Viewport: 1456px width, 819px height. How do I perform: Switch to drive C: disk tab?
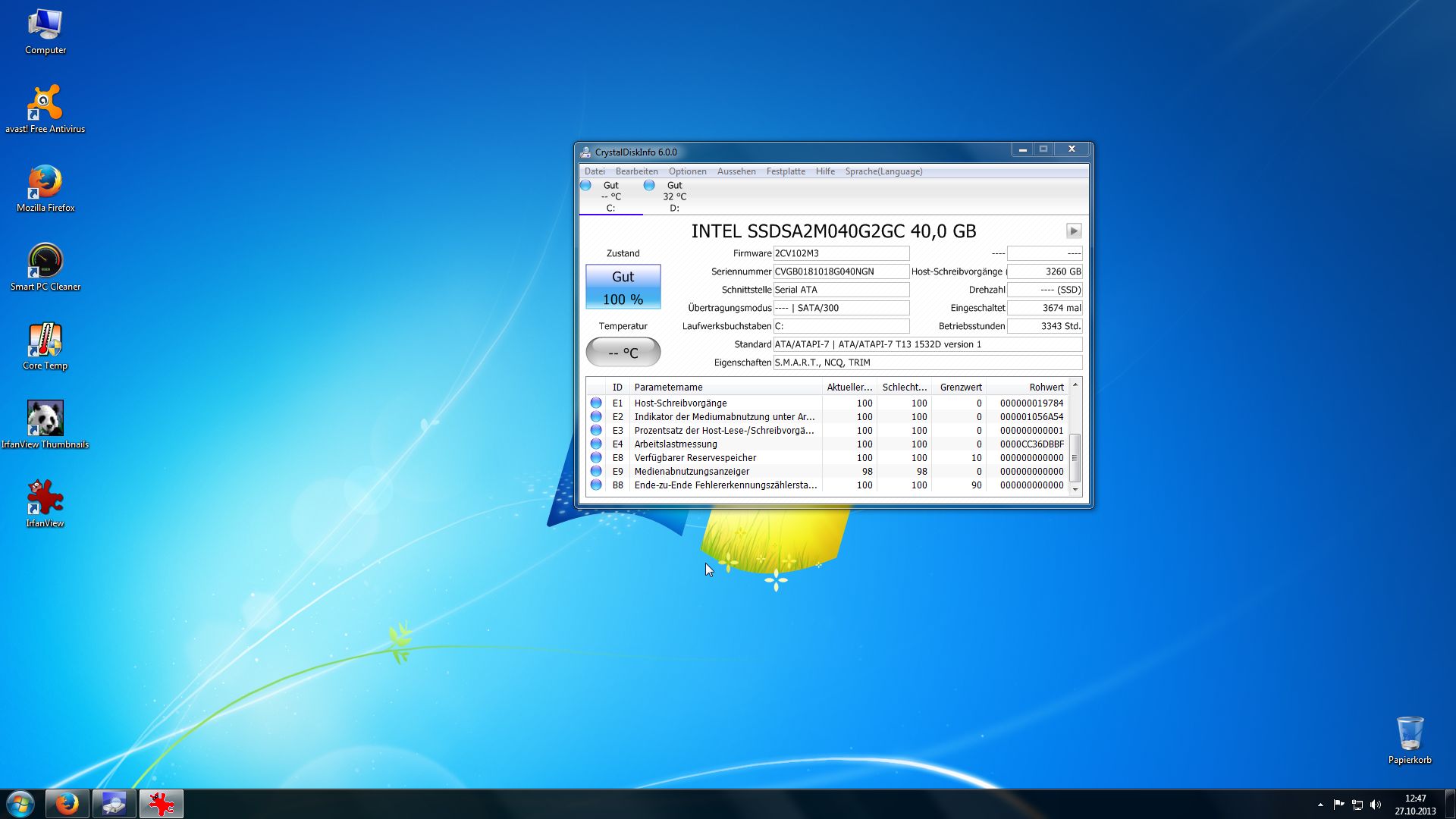pyautogui.click(x=610, y=196)
